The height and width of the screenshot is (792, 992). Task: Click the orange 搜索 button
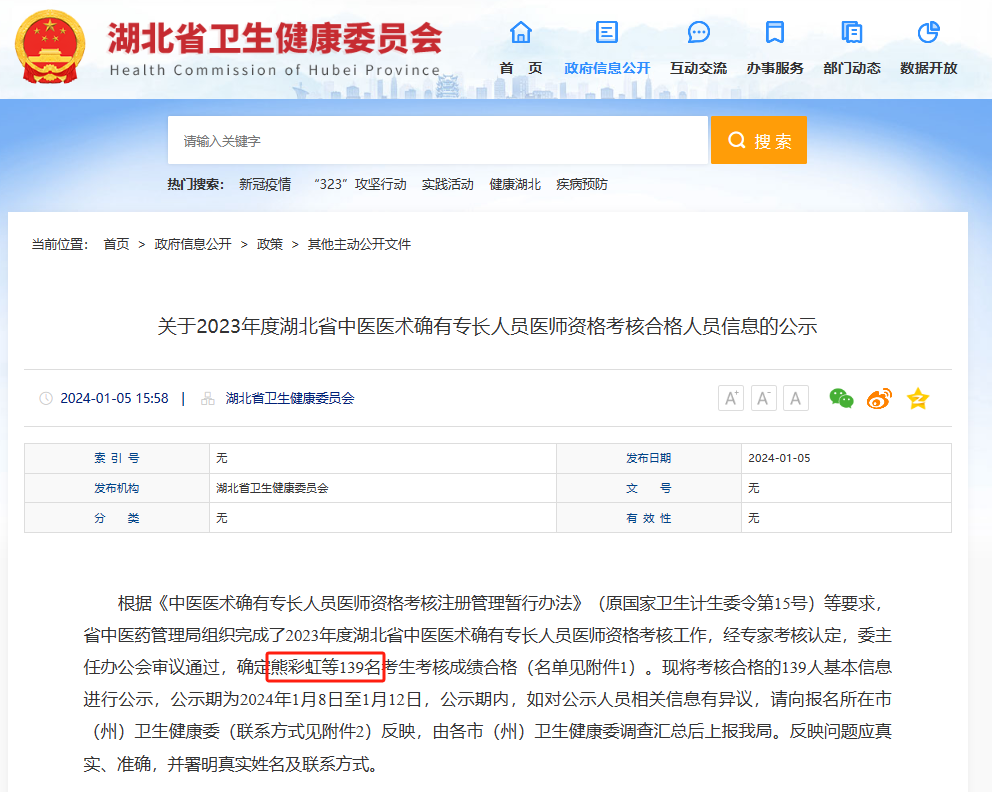tap(759, 140)
